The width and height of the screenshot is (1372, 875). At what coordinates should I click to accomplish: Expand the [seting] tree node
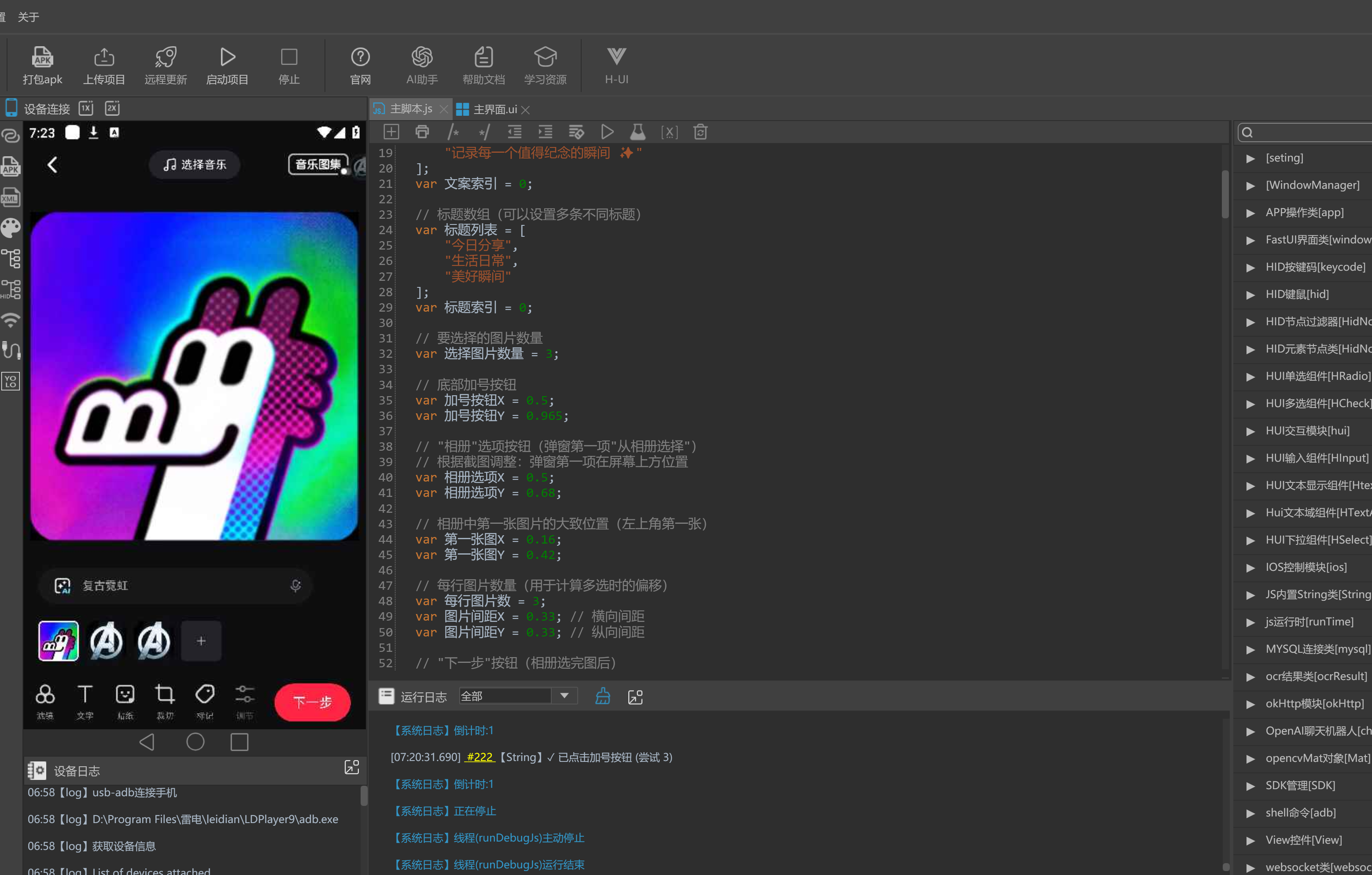pos(1250,158)
